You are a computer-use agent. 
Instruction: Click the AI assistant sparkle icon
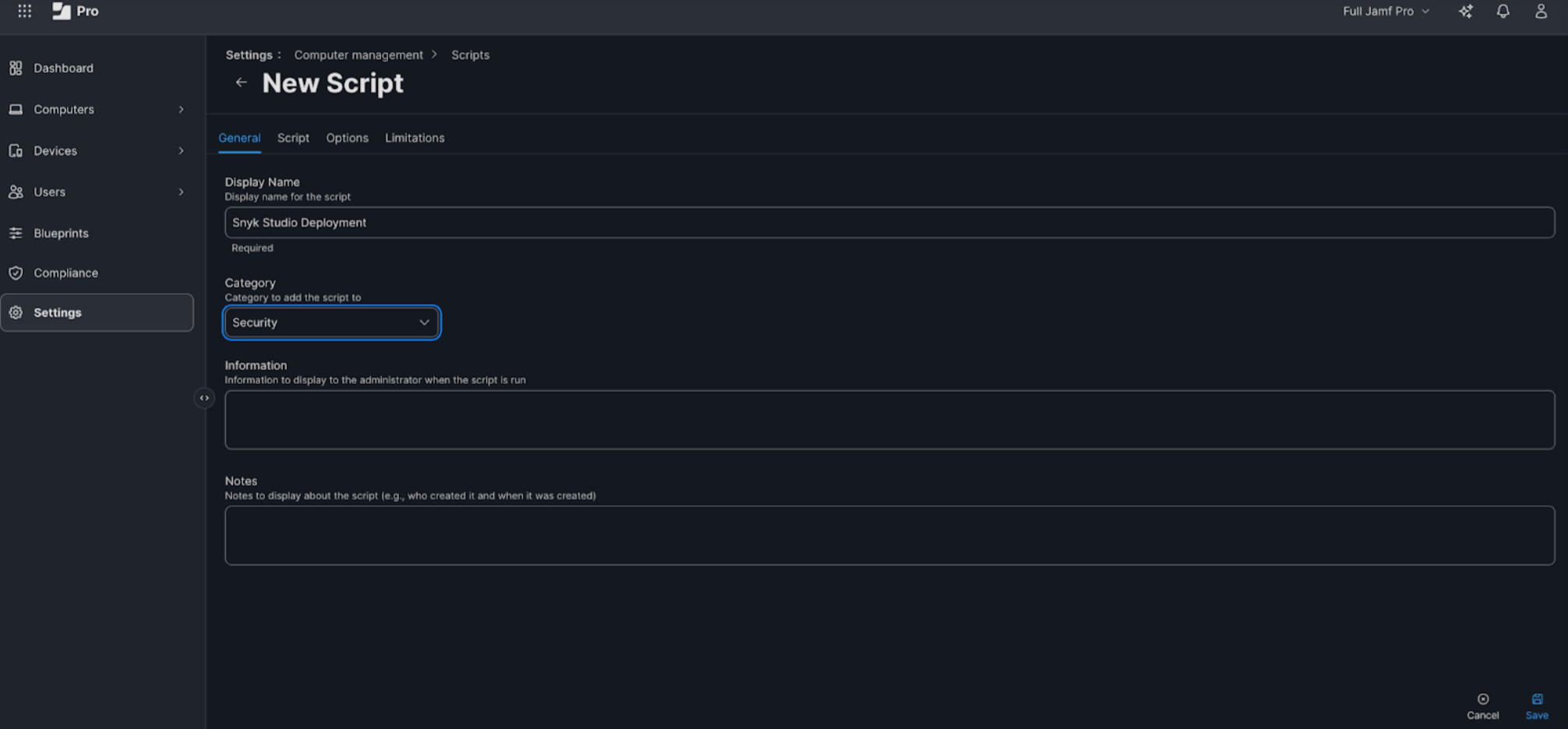point(1465,11)
